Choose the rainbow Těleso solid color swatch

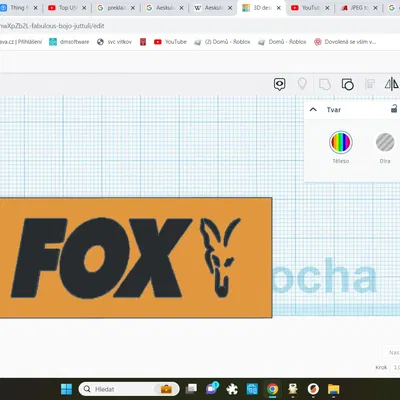coord(341,142)
